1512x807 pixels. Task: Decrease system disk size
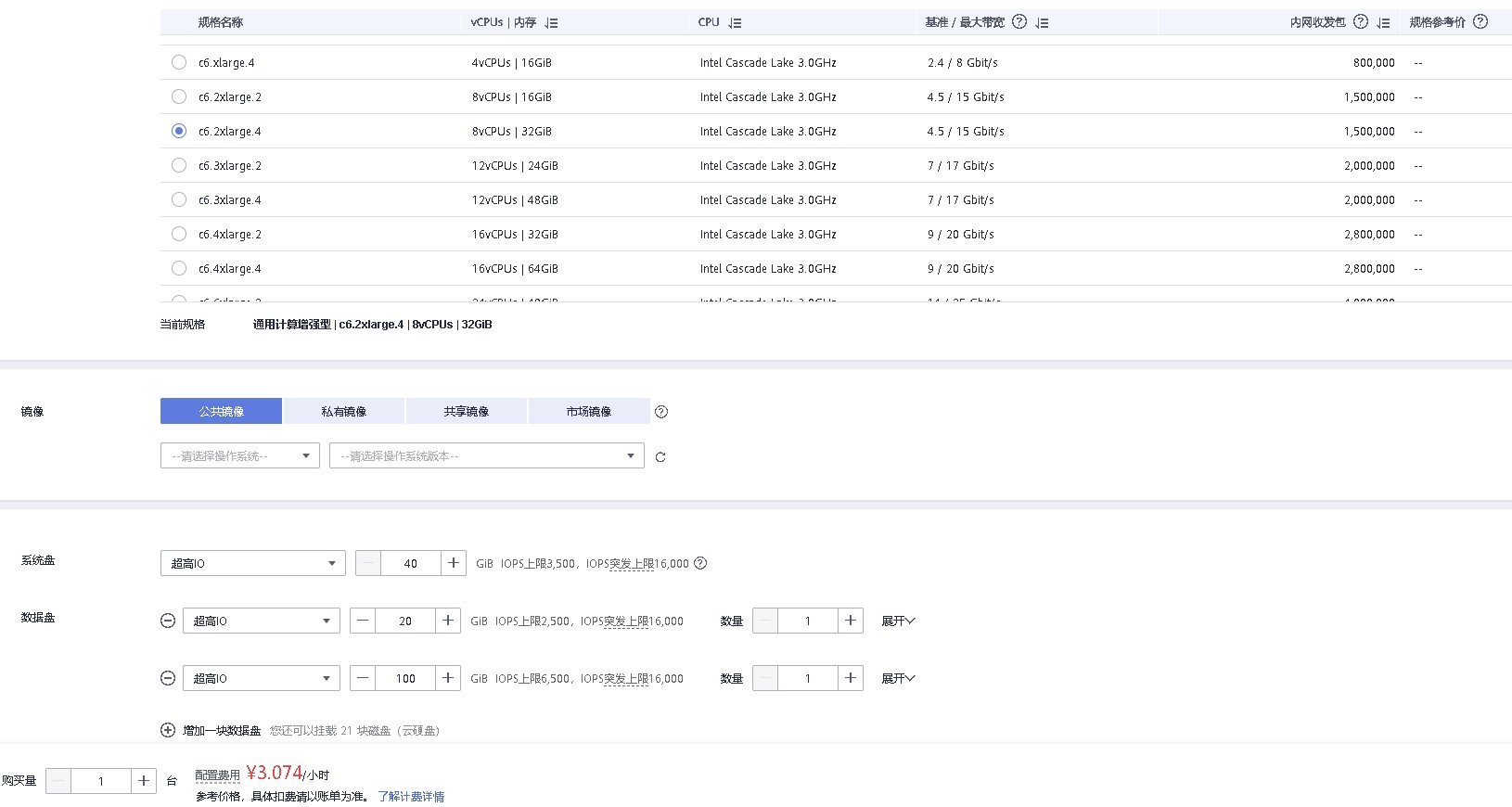[368, 563]
